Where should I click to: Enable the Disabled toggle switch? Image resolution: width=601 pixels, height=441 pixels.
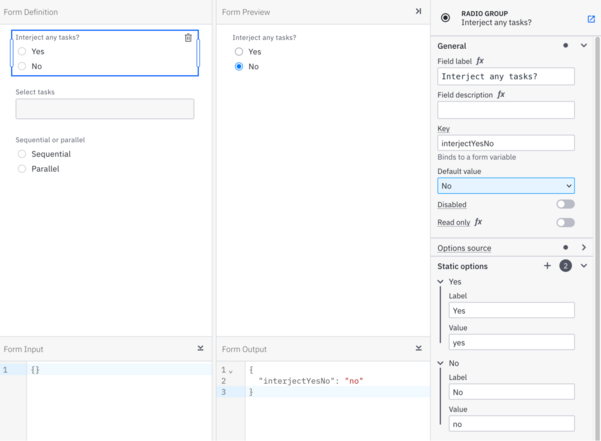[x=565, y=204]
